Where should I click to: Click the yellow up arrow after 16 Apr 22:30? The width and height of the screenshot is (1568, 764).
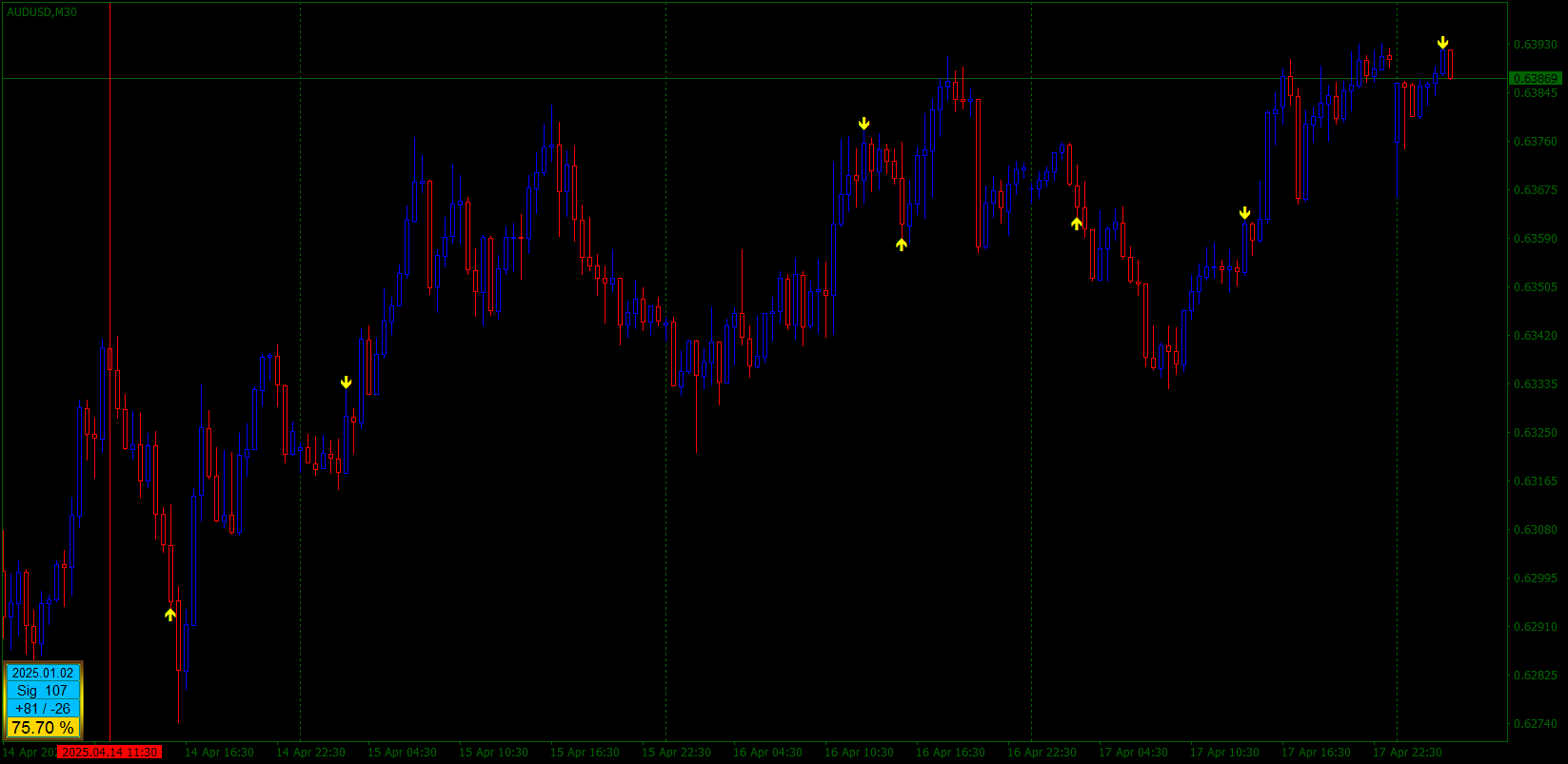click(x=1077, y=224)
